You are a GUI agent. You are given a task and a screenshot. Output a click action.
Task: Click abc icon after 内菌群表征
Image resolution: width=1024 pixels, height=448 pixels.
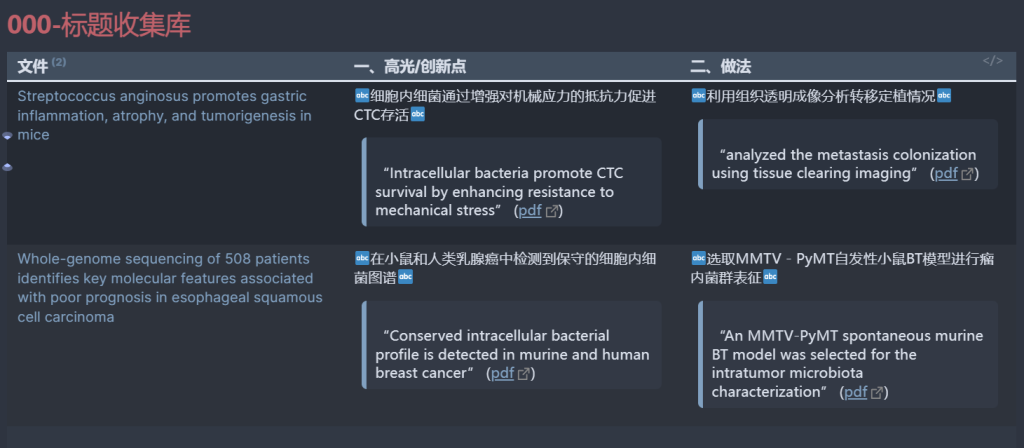click(x=770, y=278)
